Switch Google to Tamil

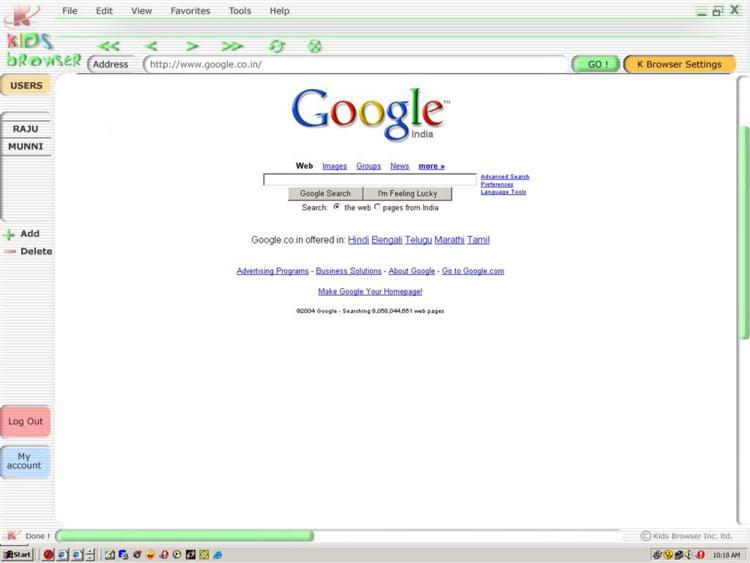[478, 240]
